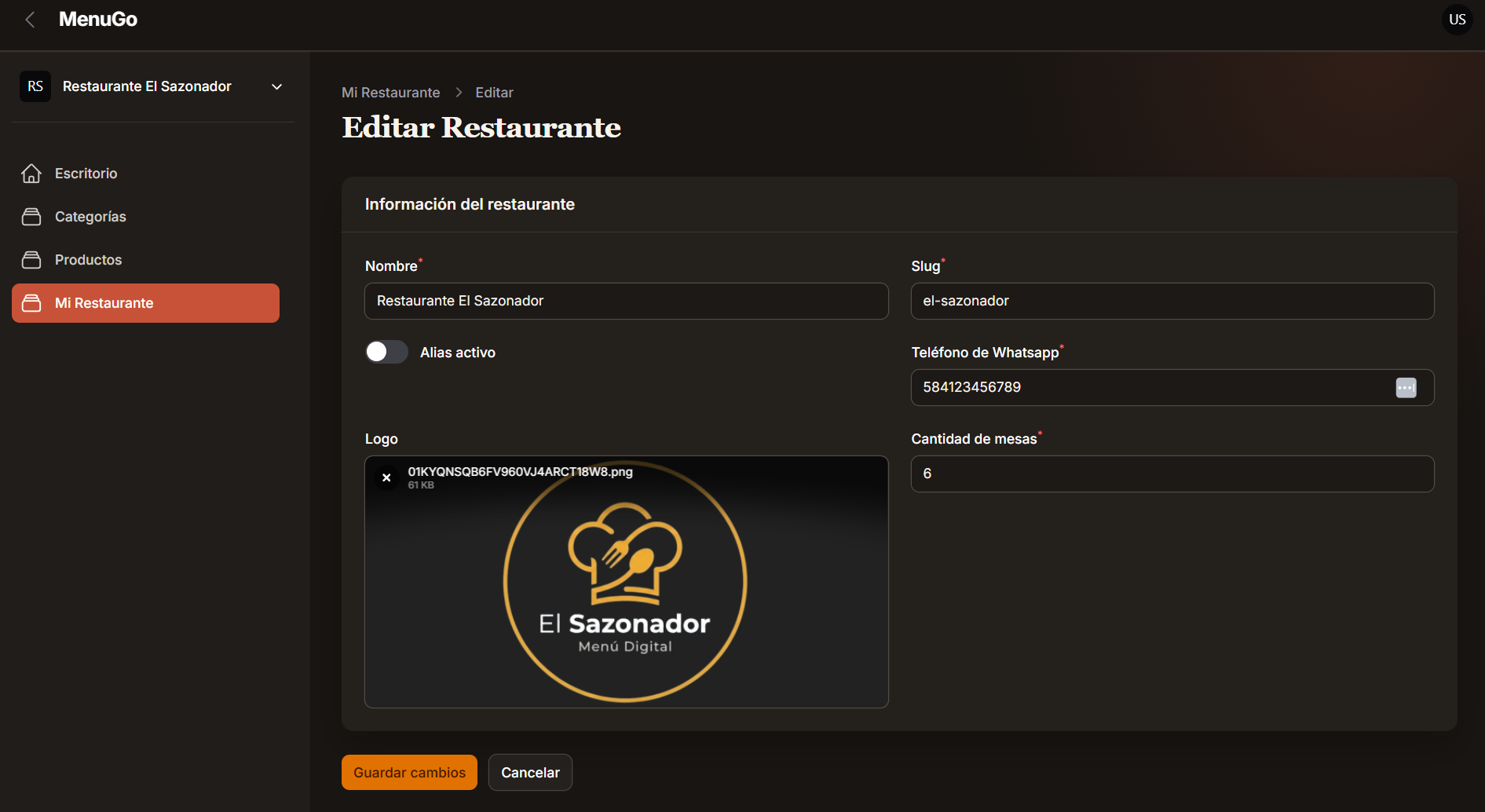The width and height of the screenshot is (1485, 812).
Task: Go to Escritorio in the sidebar
Action: tap(145, 174)
